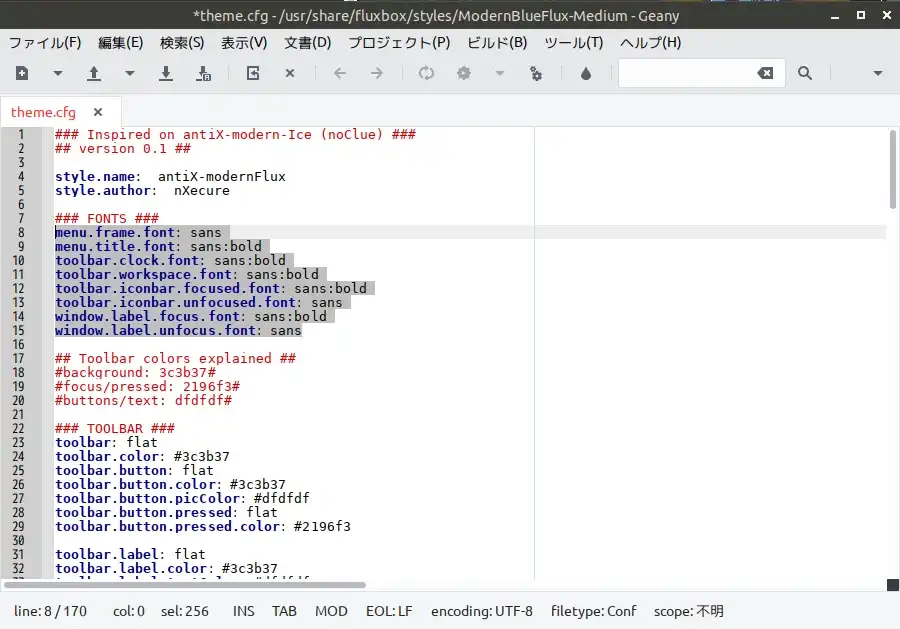
Task: Click the Save All icon
Action: click(x=203, y=73)
